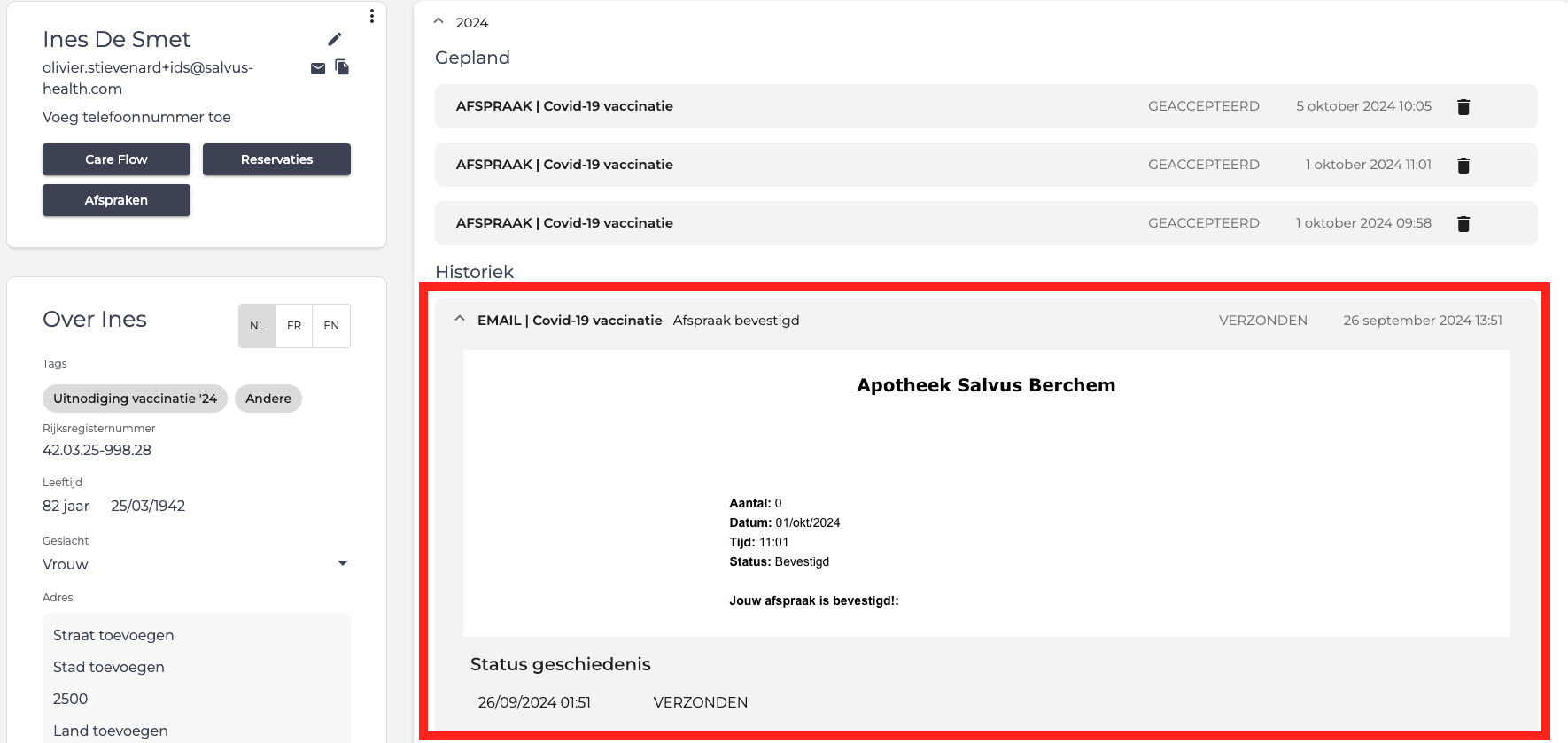Delete the 1 oktober 2024 11:01 appointment
1568x743 pixels.
tap(1463, 166)
